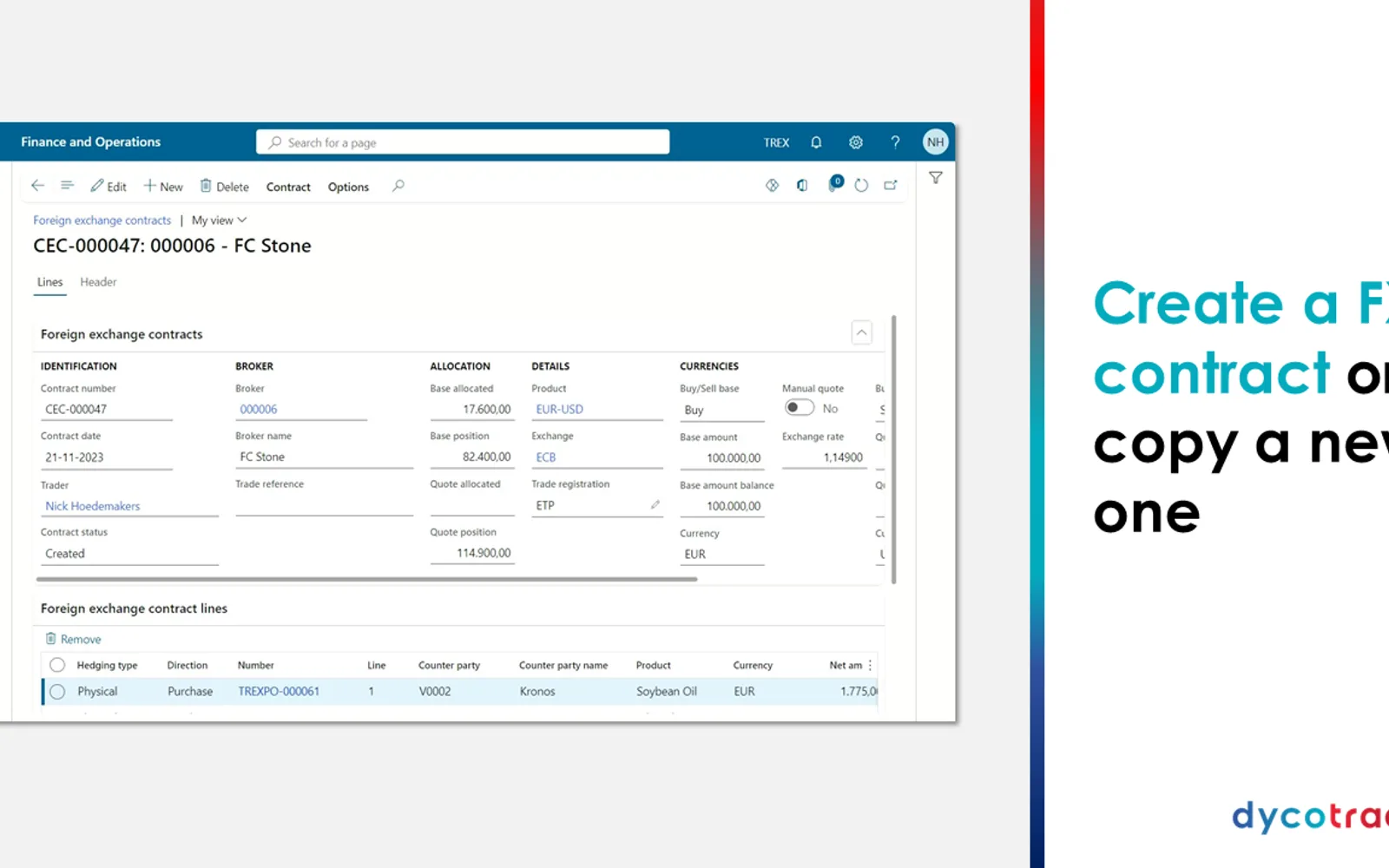The width and height of the screenshot is (1389, 868).
Task: Collapse the Foreign exchange contracts section
Action: [861, 332]
